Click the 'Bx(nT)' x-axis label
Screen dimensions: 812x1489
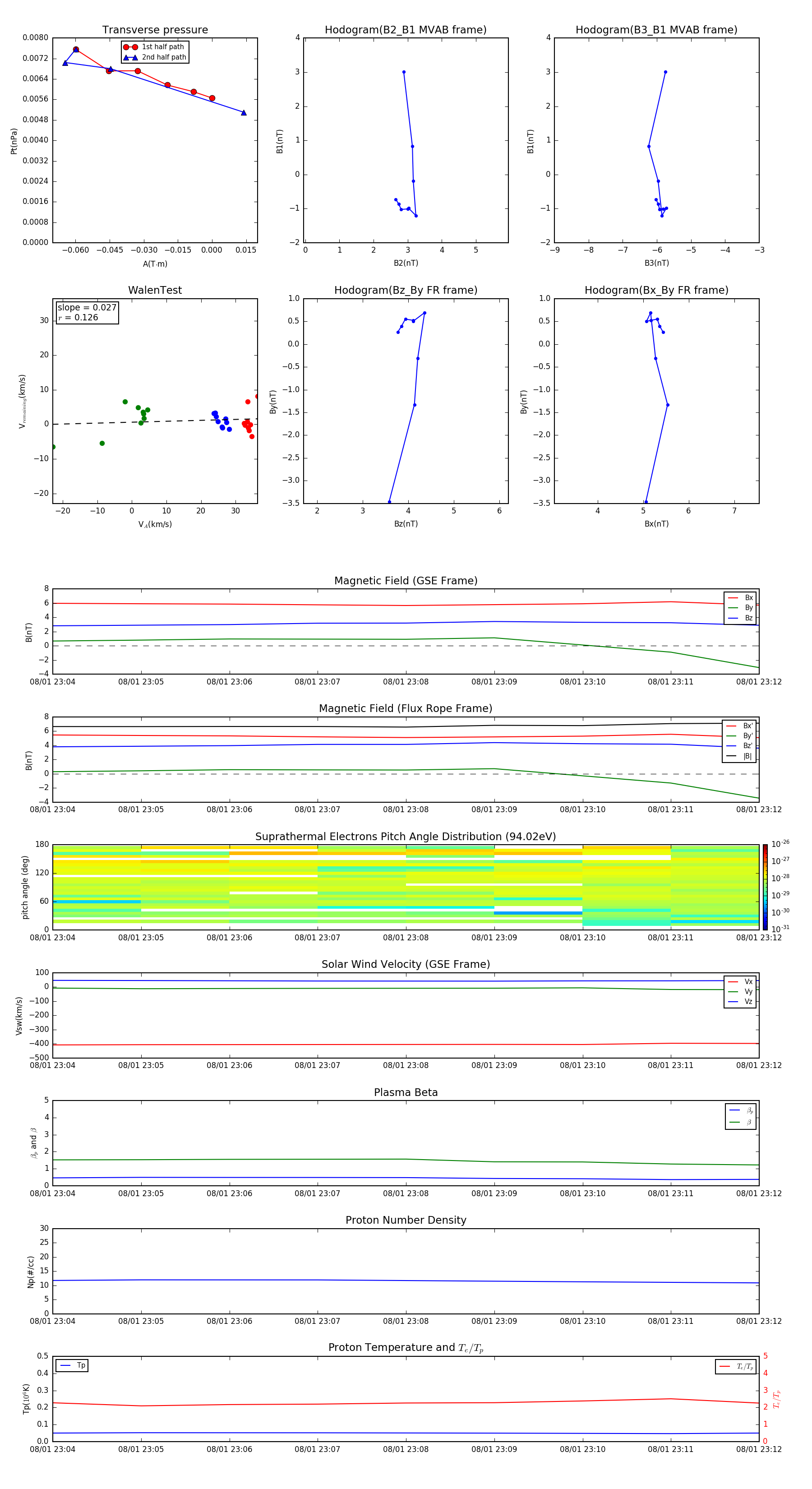coord(656,524)
